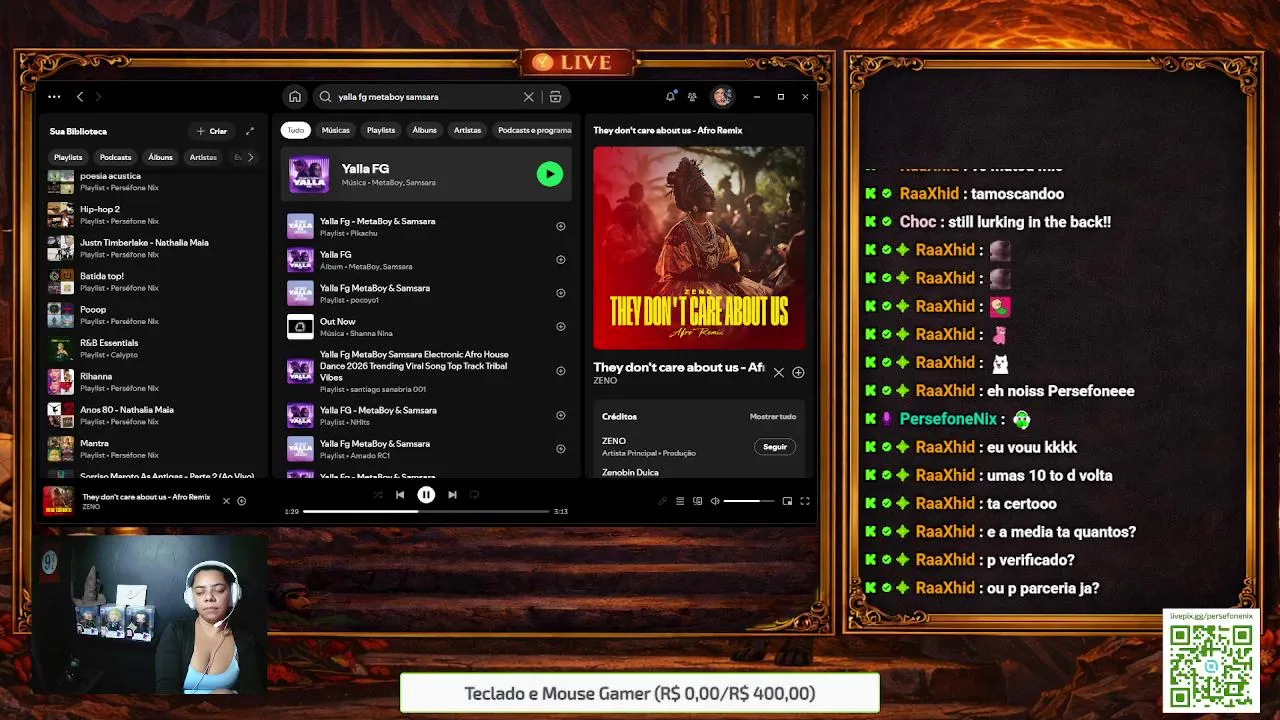Filter search results by Playlists
Viewport: 1280px width, 720px height.
[381, 130]
